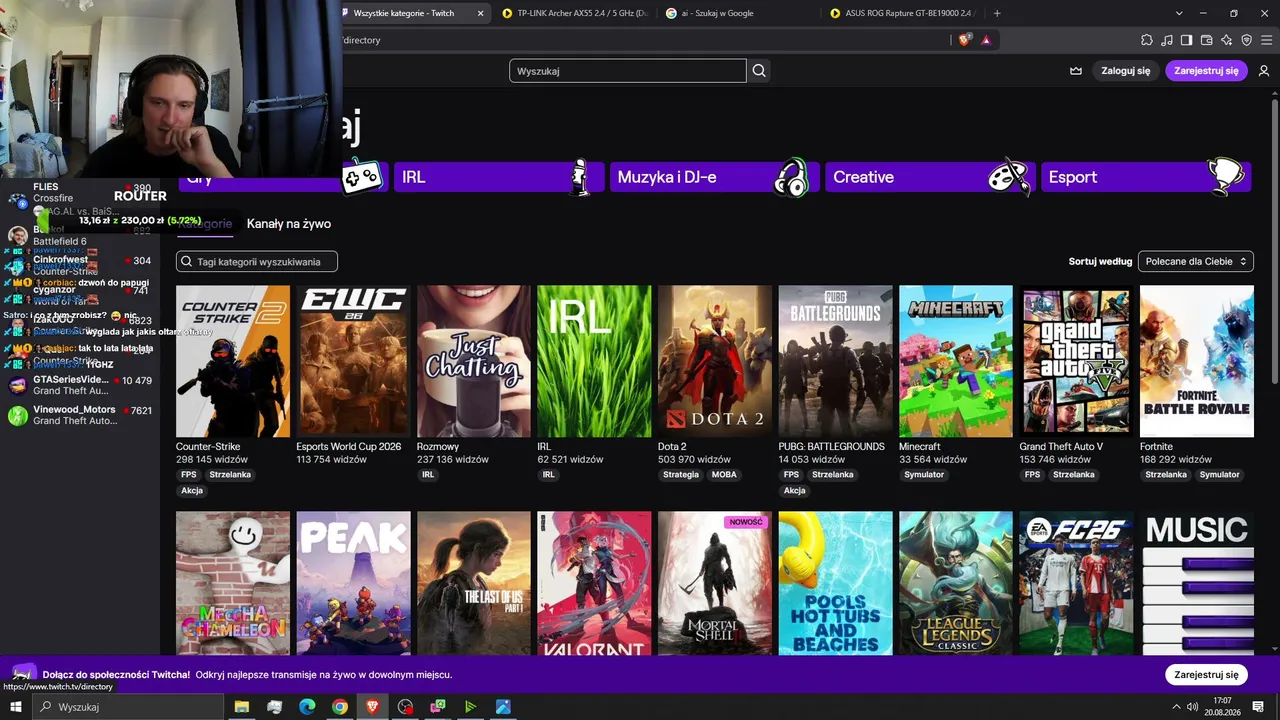1280x720 pixels.
Task: Open Grand Theft Auto V cover
Action: tap(1076, 361)
